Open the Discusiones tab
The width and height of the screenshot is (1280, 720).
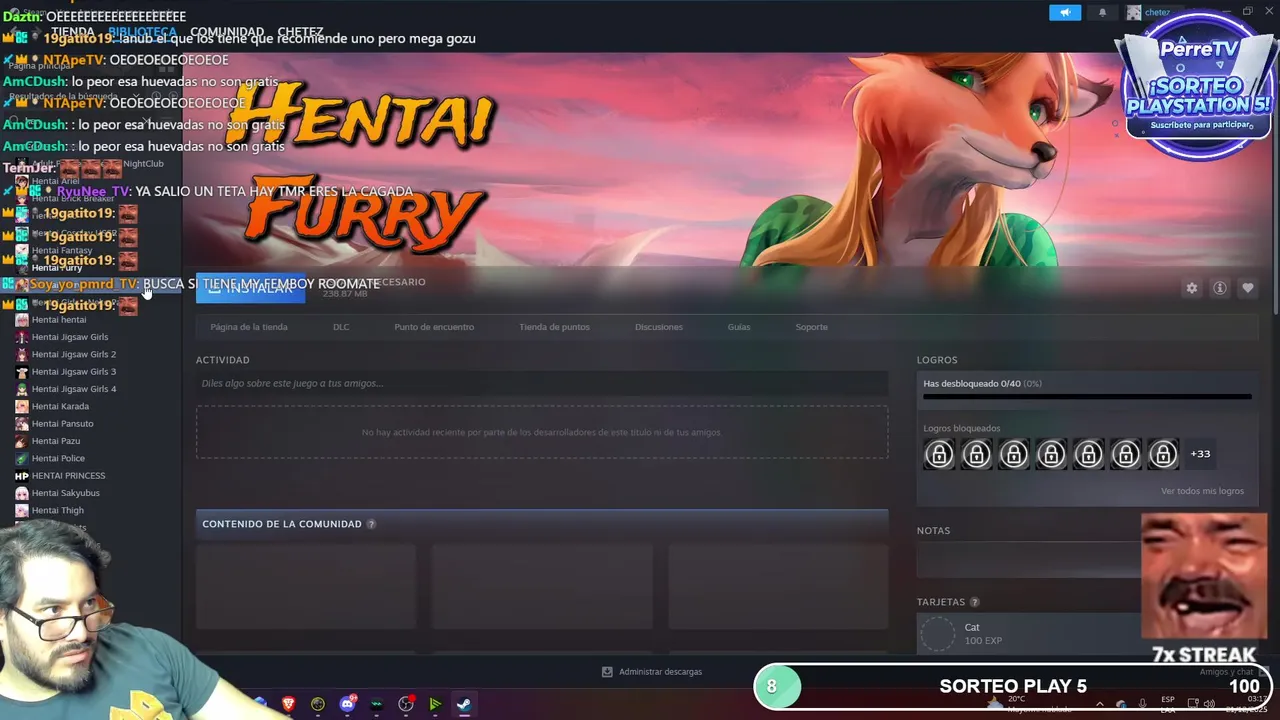point(659,327)
